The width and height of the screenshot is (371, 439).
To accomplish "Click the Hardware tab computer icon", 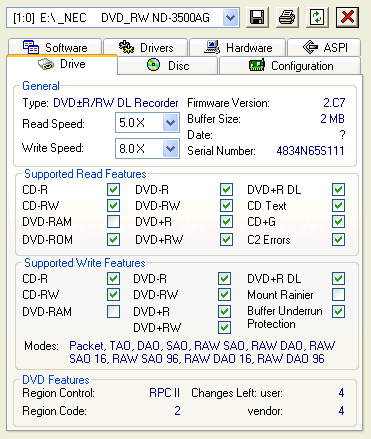I will tap(212, 47).
